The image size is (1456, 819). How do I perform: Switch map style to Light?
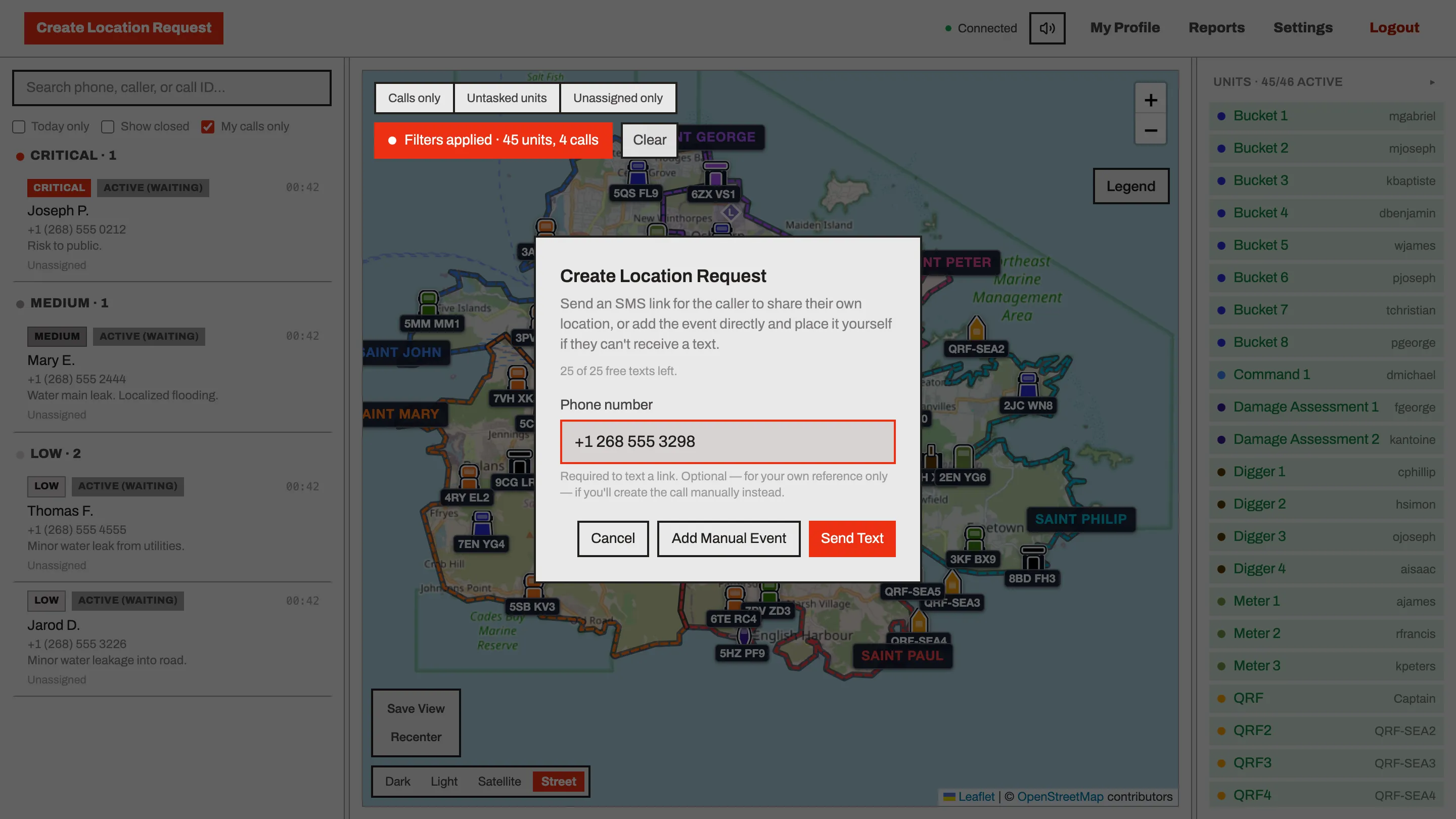(444, 781)
